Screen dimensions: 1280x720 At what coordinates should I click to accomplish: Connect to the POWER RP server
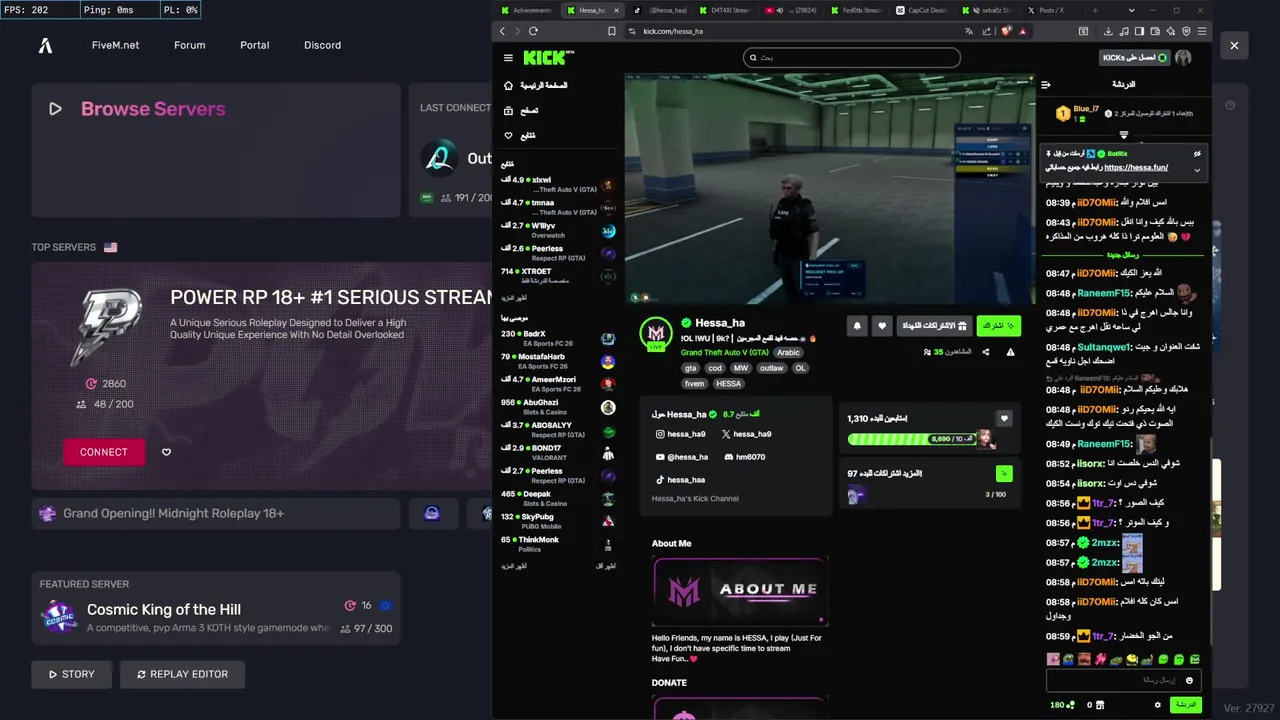[x=104, y=452]
